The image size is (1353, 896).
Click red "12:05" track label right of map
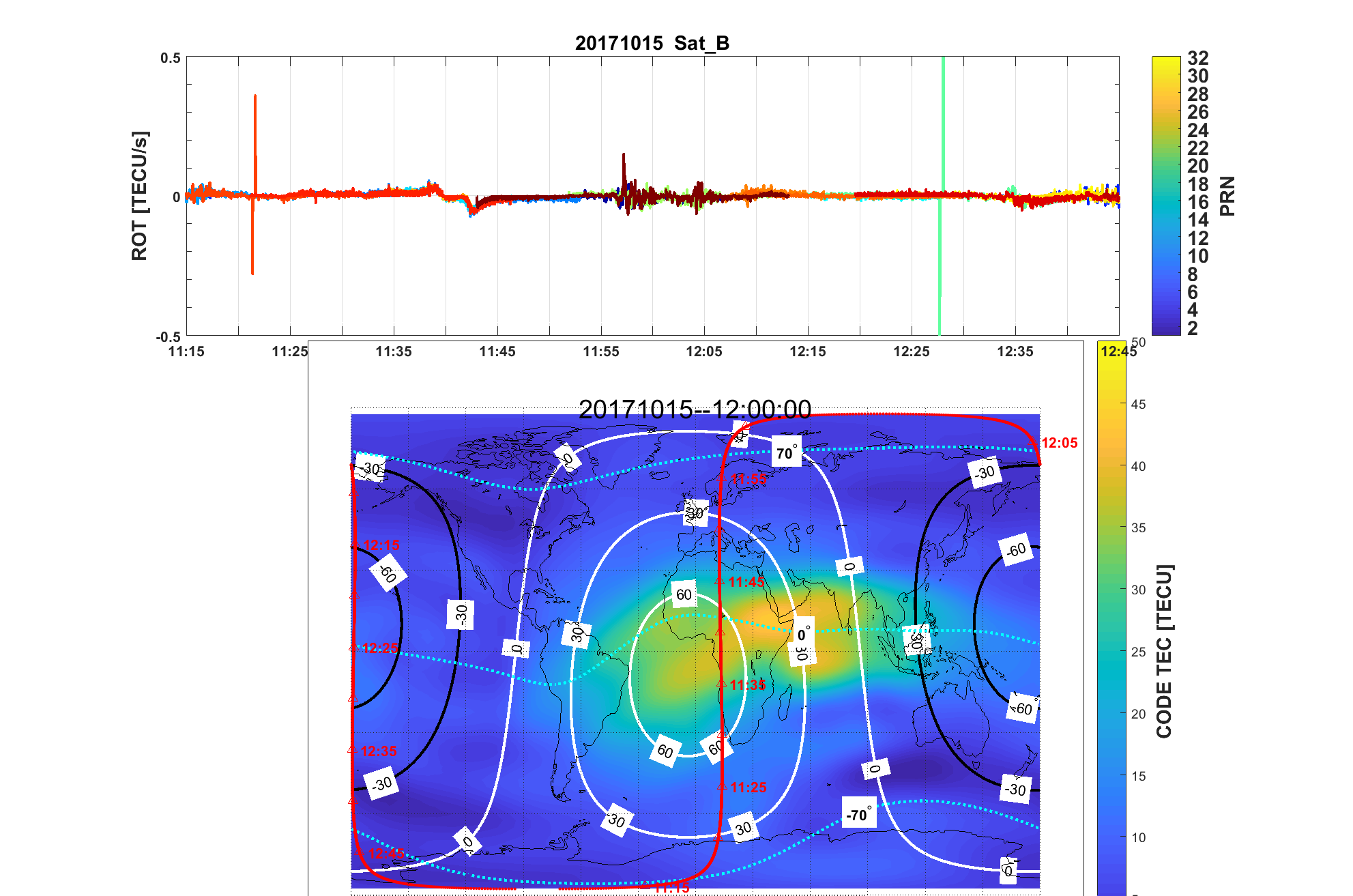click(1059, 443)
